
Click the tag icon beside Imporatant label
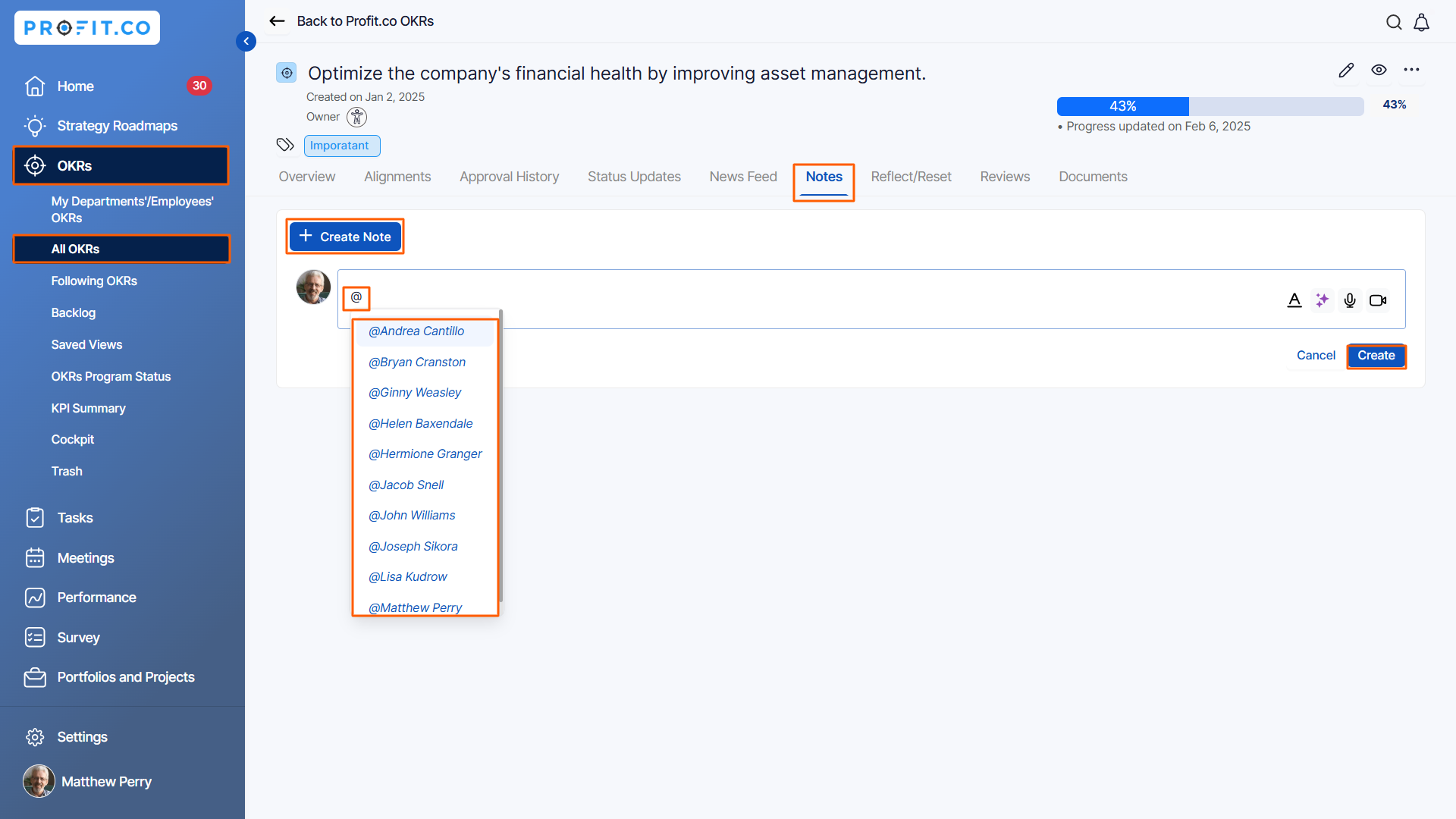285,145
